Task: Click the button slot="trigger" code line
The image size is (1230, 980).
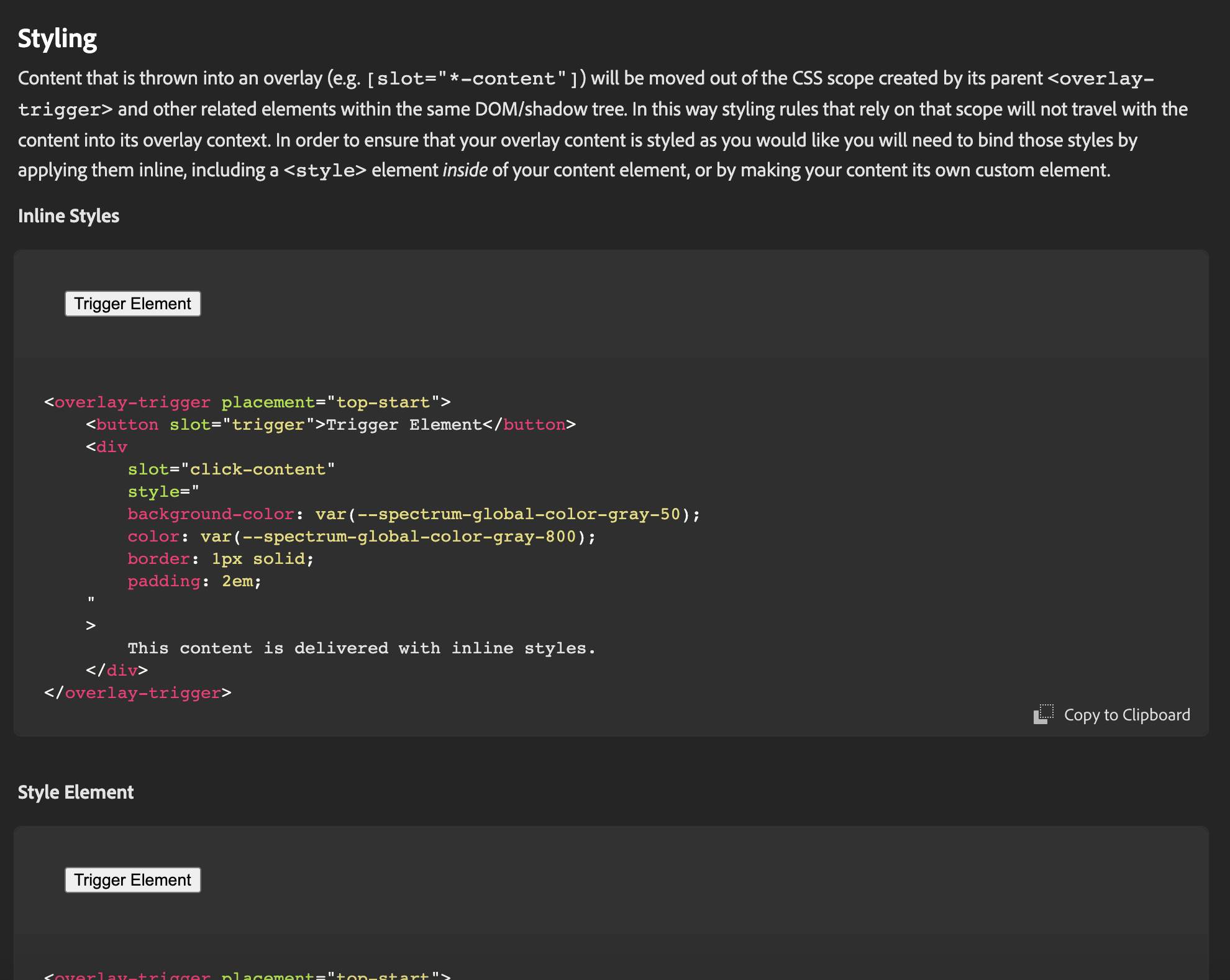Action: point(330,425)
